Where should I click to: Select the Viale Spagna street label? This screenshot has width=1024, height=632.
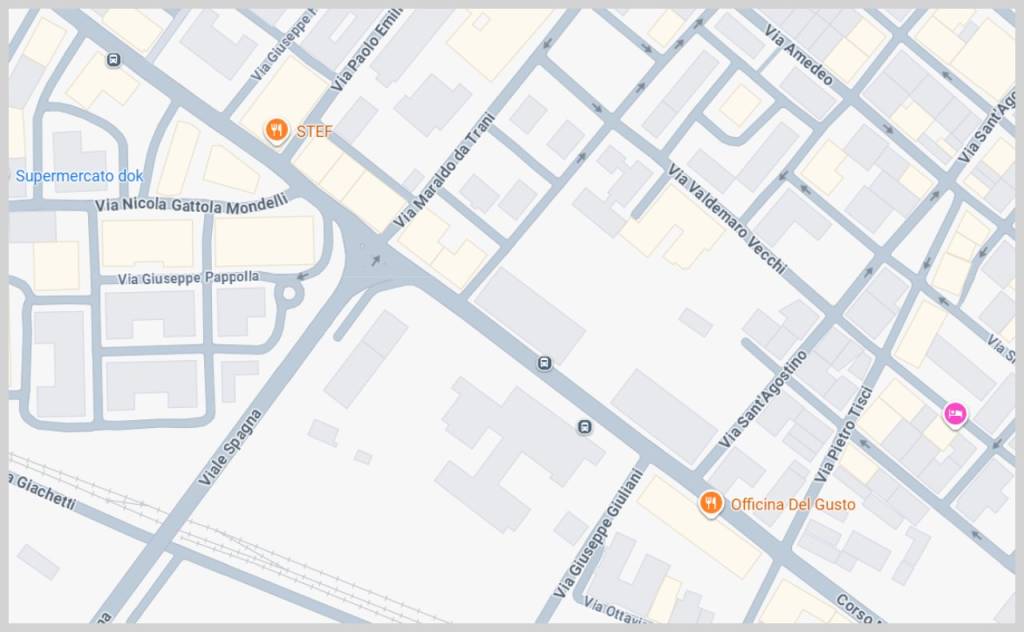click(x=230, y=448)
